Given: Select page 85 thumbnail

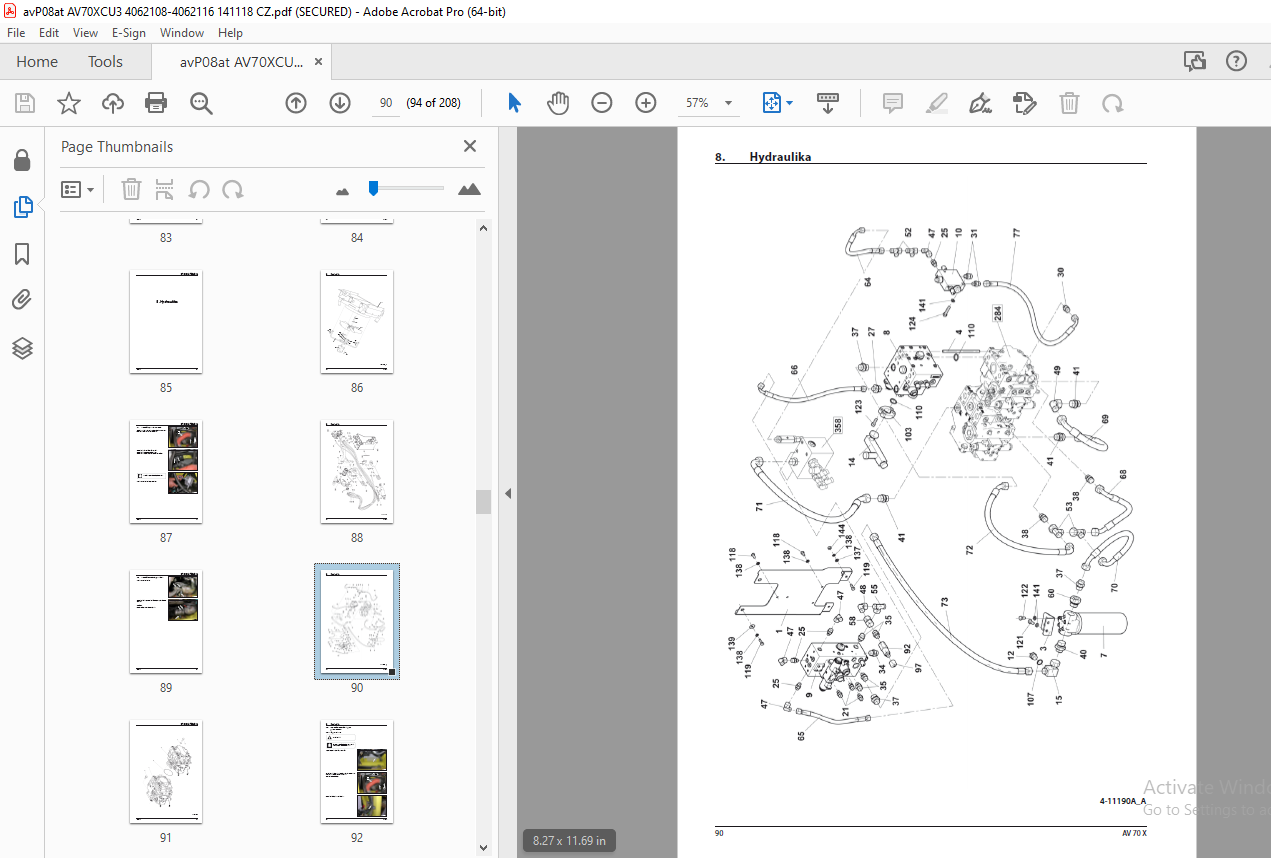Looking at the screenshot, I should (166, 321).
